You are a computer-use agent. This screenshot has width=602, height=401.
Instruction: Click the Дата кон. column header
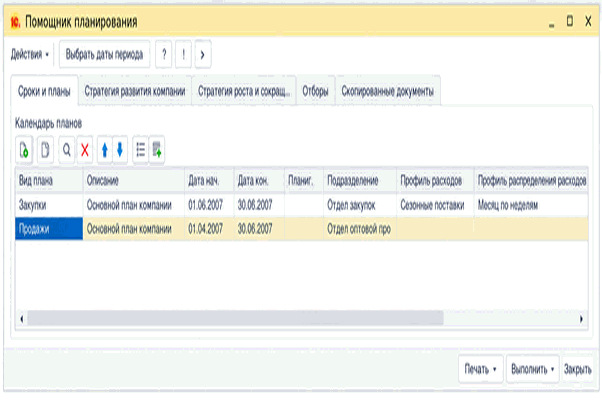click(259, 181)
